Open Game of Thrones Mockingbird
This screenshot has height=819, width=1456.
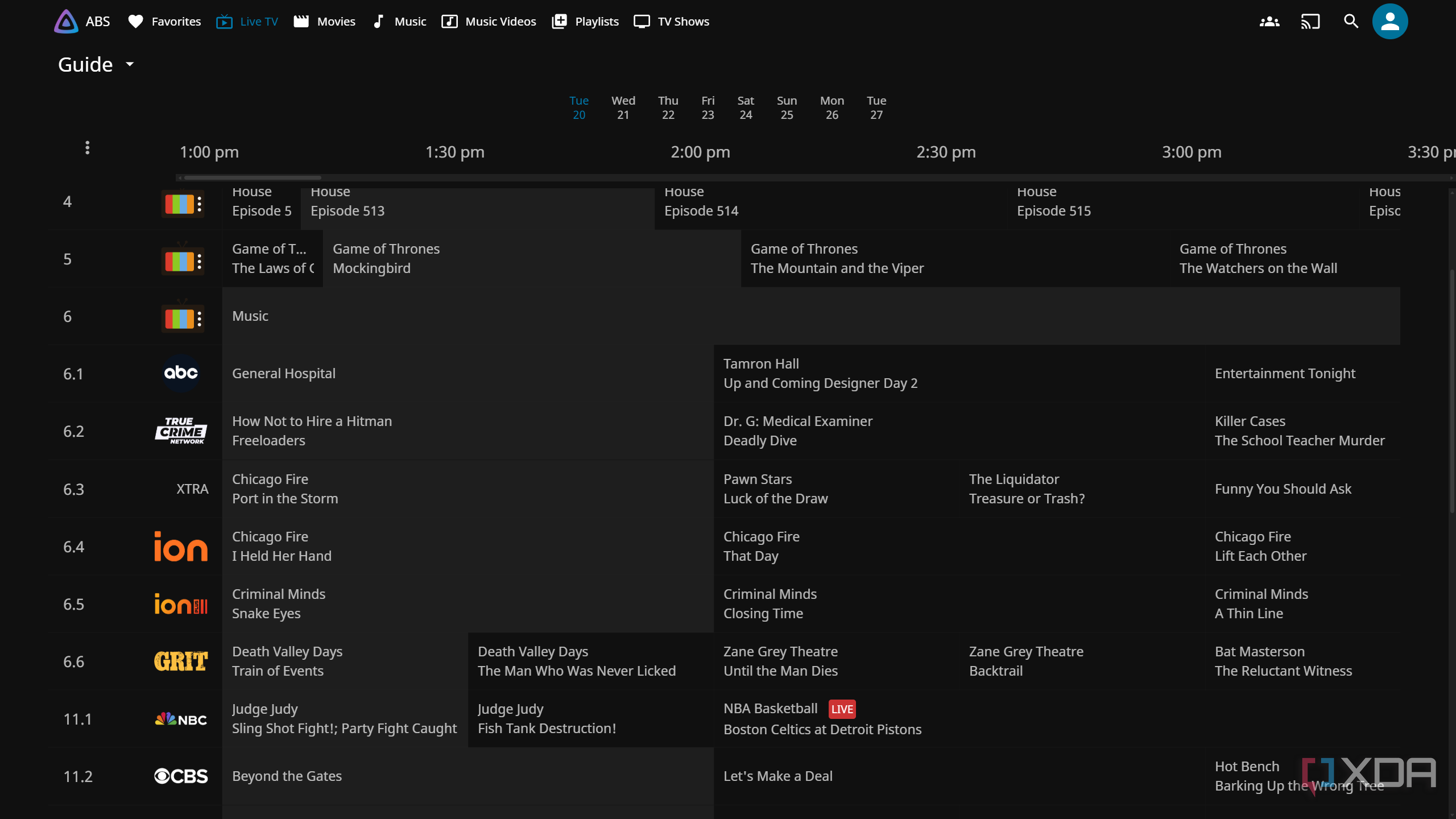tap(532, 258)
